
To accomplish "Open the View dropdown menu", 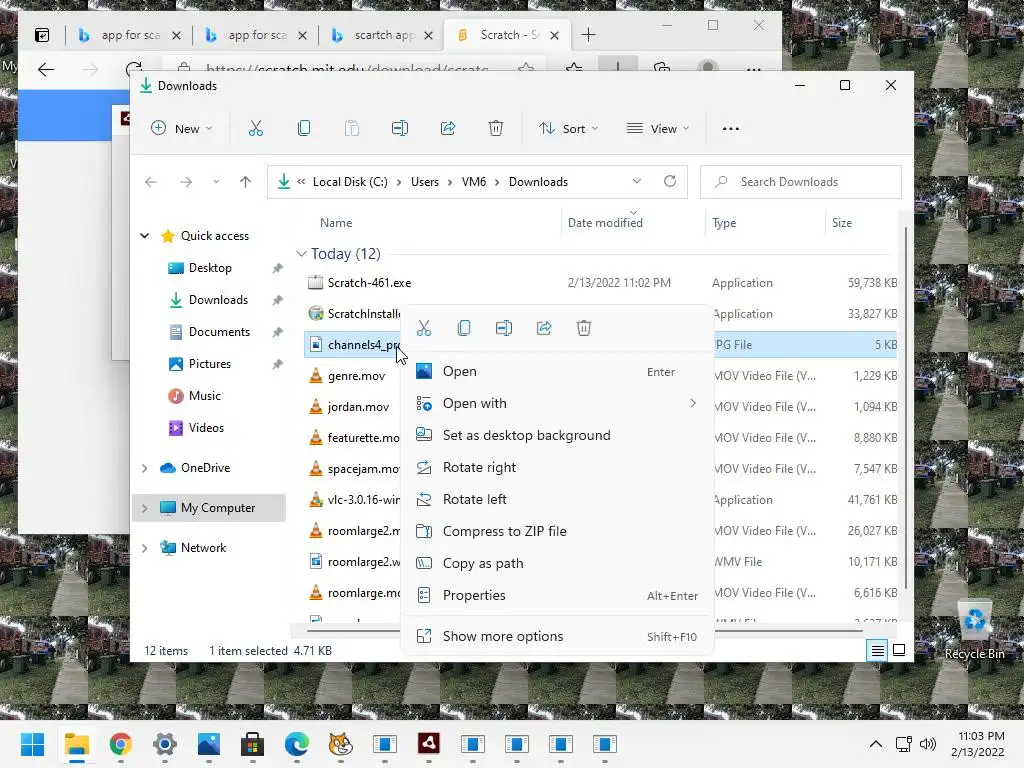I will point(658,129).
